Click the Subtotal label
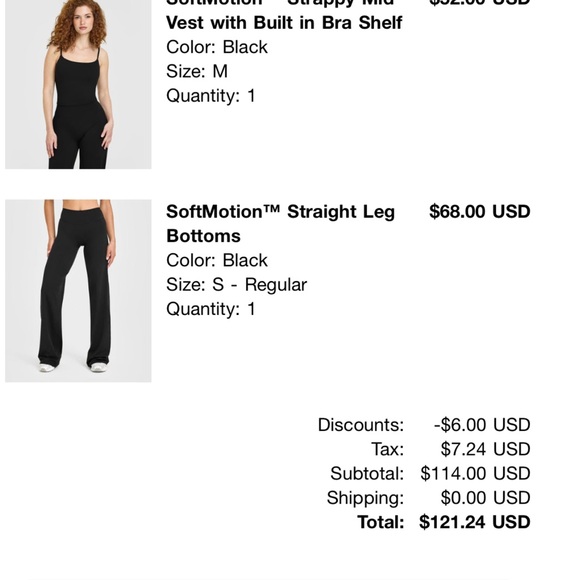 pyautogui.click(x=367, y=473)
